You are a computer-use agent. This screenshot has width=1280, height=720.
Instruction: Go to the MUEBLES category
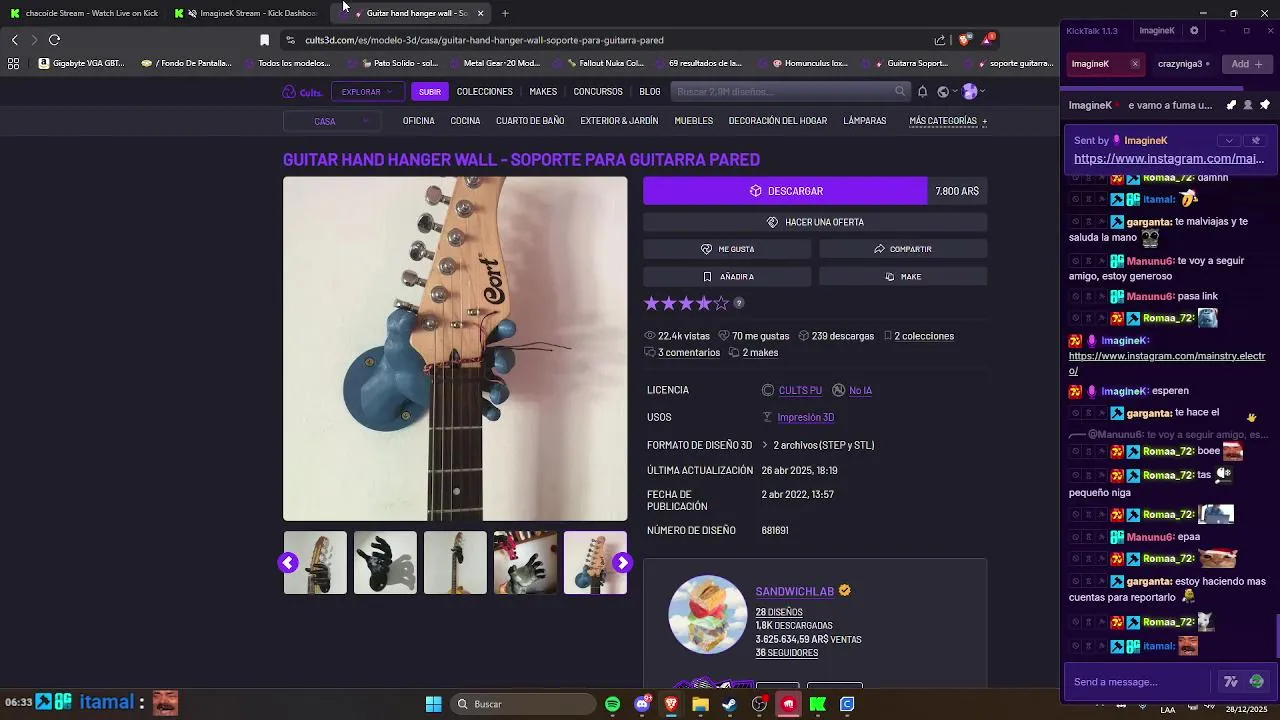tap(694, 121)
